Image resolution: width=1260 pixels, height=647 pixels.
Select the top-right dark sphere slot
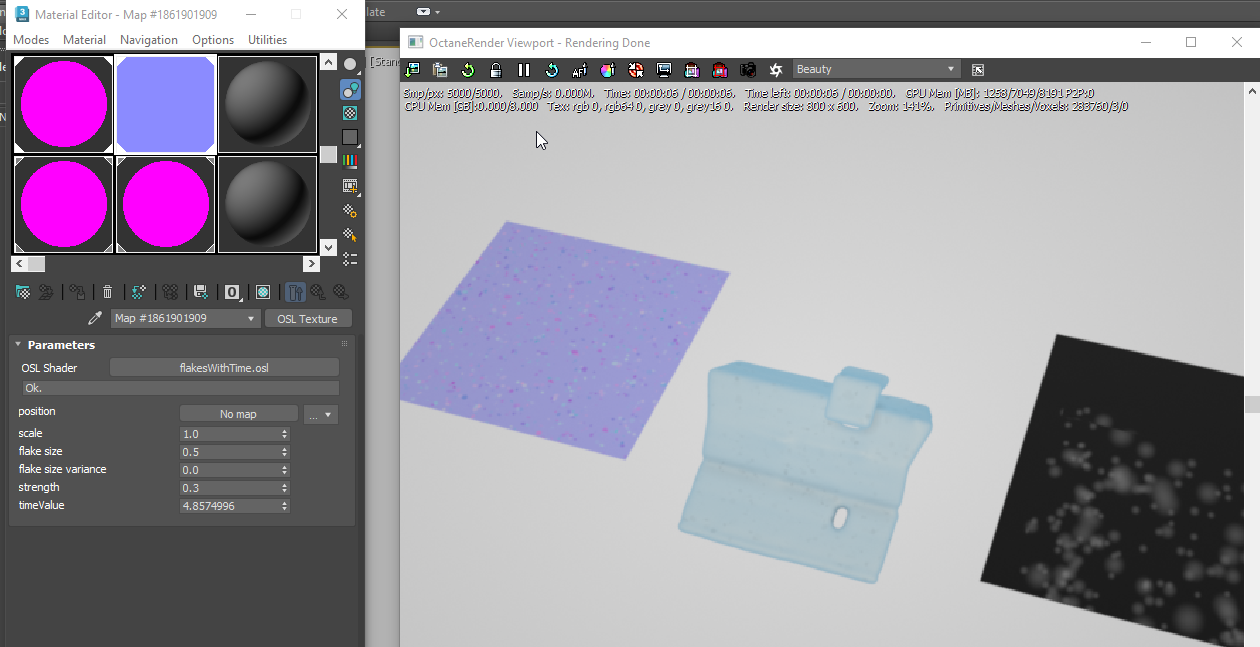point(267,104)
